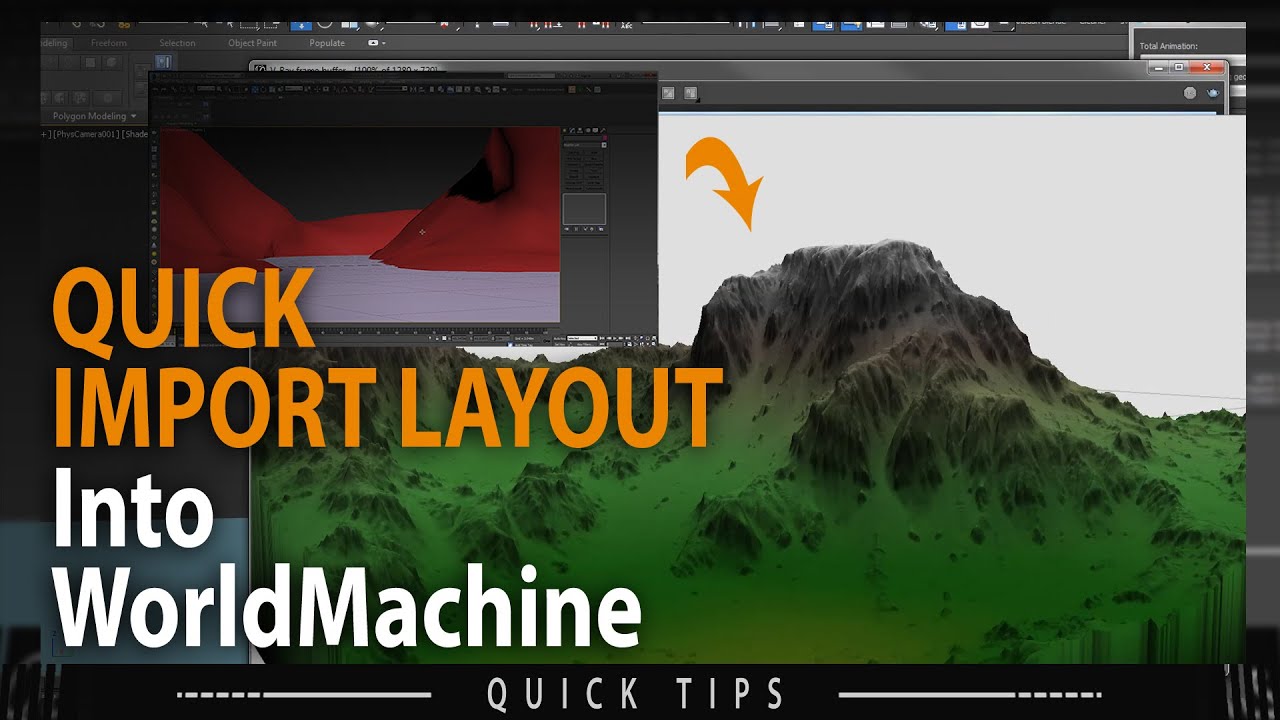Open the Selection ribbon tab
This screenshot has width=1280, height=720.
point(177,43)
